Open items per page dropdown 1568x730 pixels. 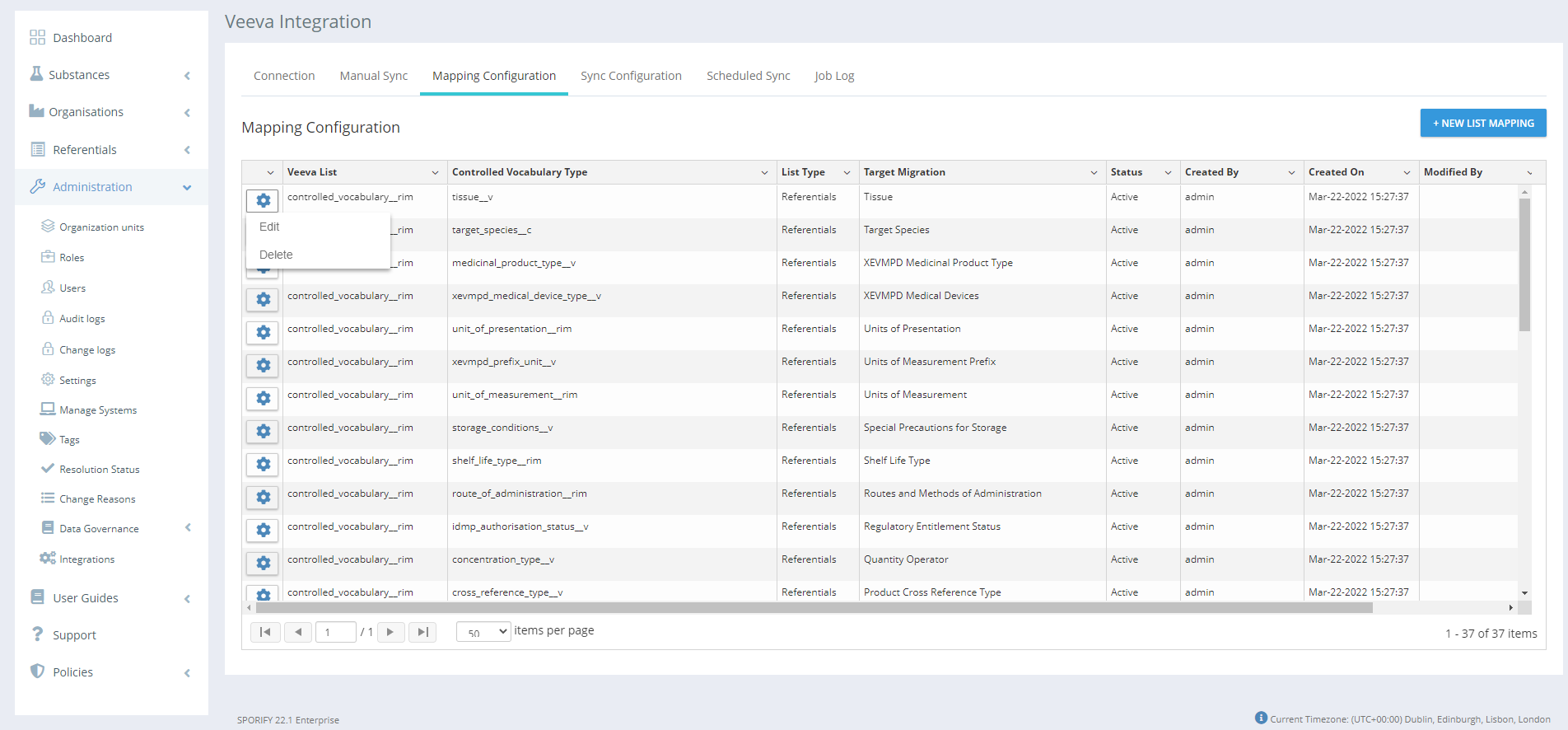point(483,632)
